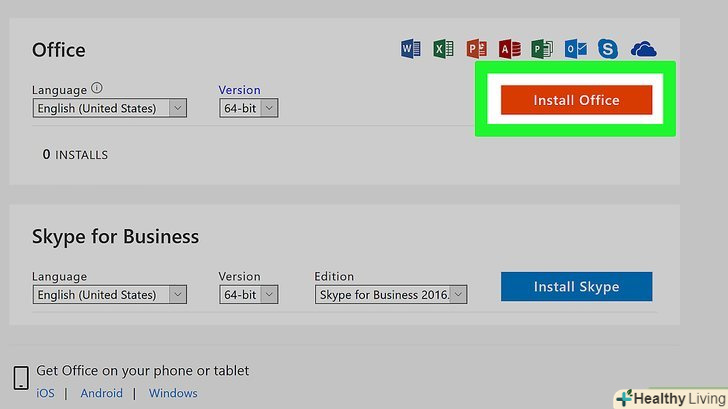Click the info icon beside Office Language
This screenshot has height=409, width=728.
(x=97, y=88)
